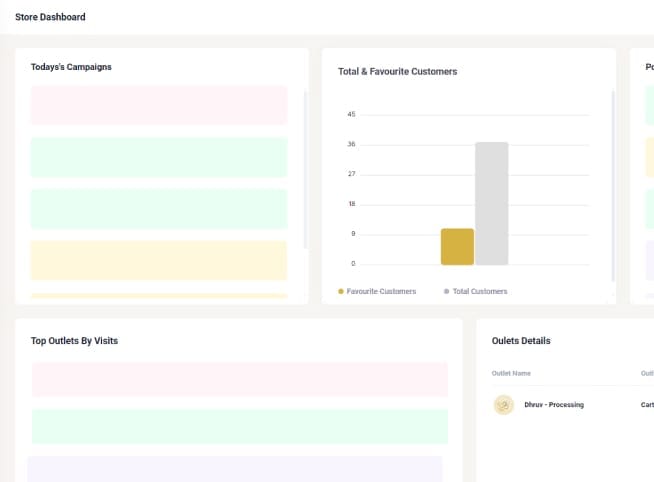The width and height of the screenshot is (654, 482).
Task: Click the Today's Campaigns panel scrollbar
Action: (305, 169)
